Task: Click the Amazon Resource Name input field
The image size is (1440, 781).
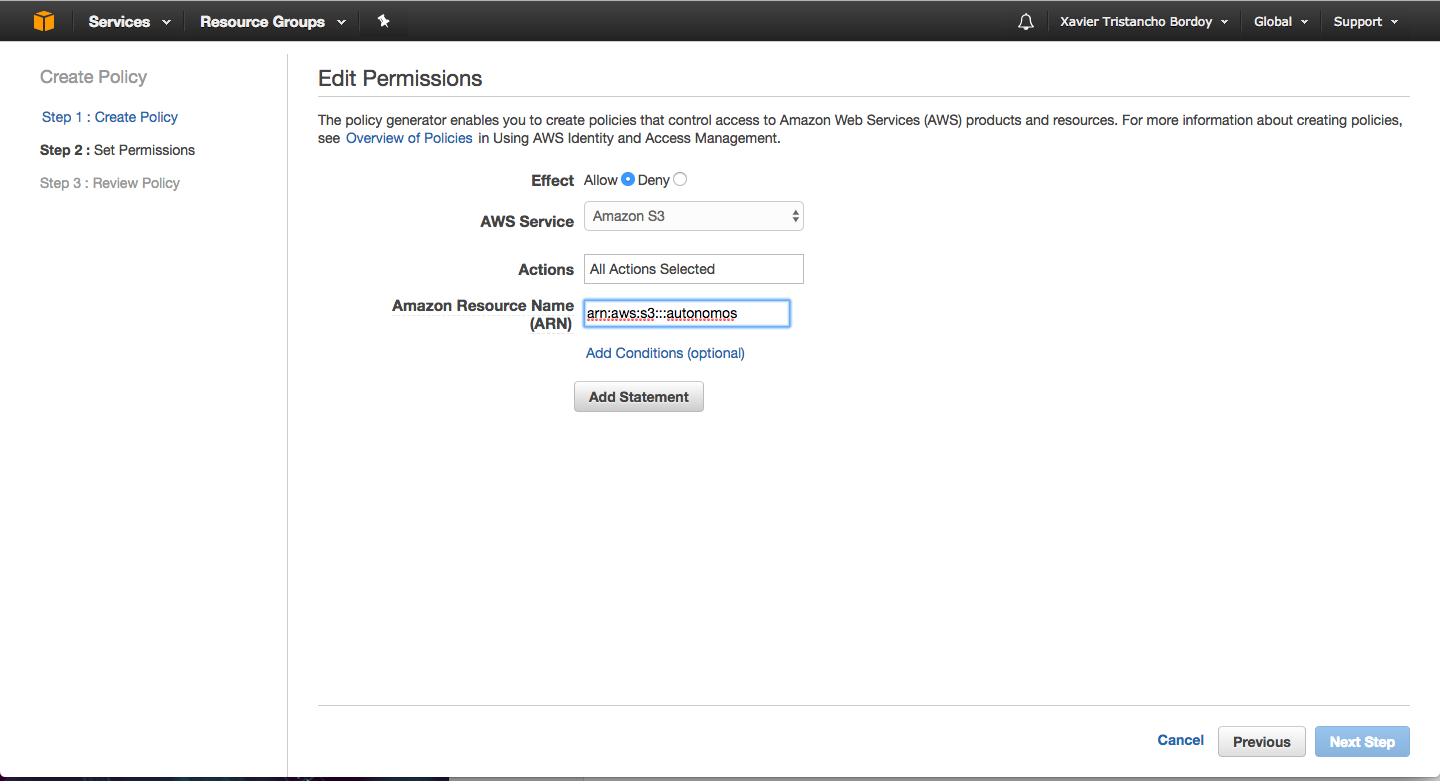Action: [687, 313]
